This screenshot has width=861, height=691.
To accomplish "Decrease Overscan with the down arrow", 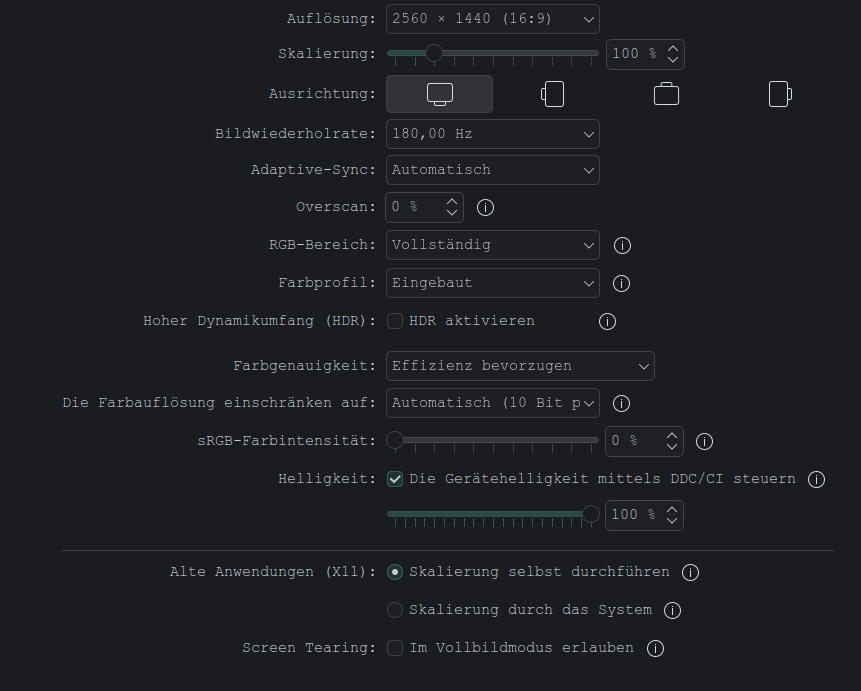I will (452, 213).
